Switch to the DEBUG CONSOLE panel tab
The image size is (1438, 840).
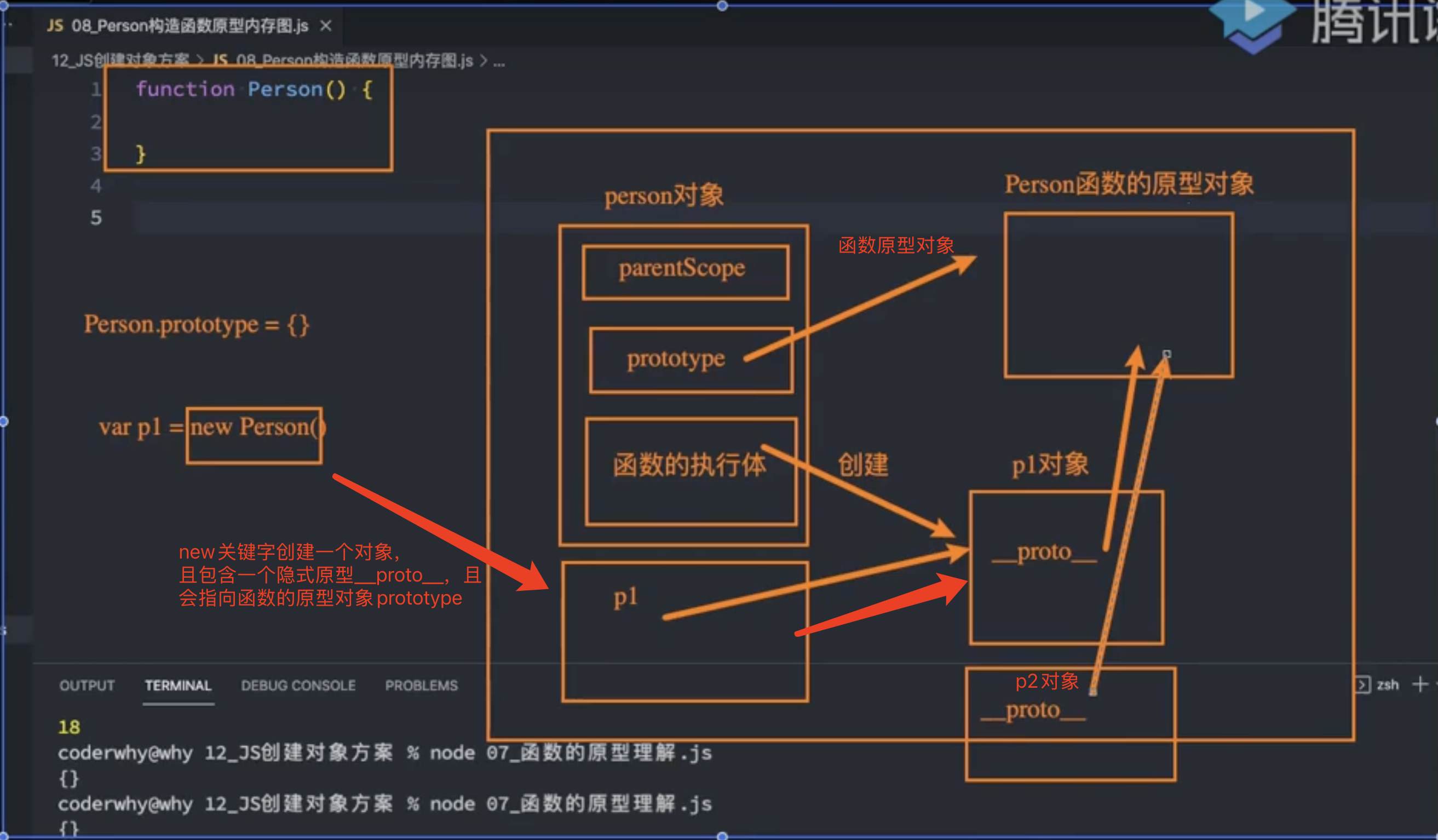tap(298, 686)
